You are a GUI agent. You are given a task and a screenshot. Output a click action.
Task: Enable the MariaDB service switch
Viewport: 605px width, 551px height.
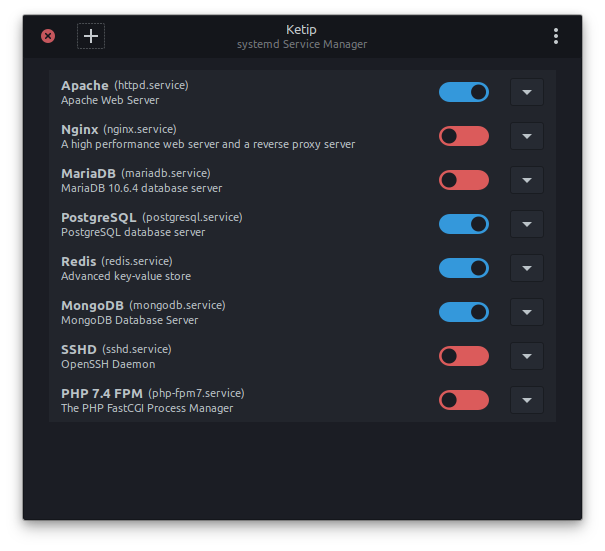pos(464,180)
